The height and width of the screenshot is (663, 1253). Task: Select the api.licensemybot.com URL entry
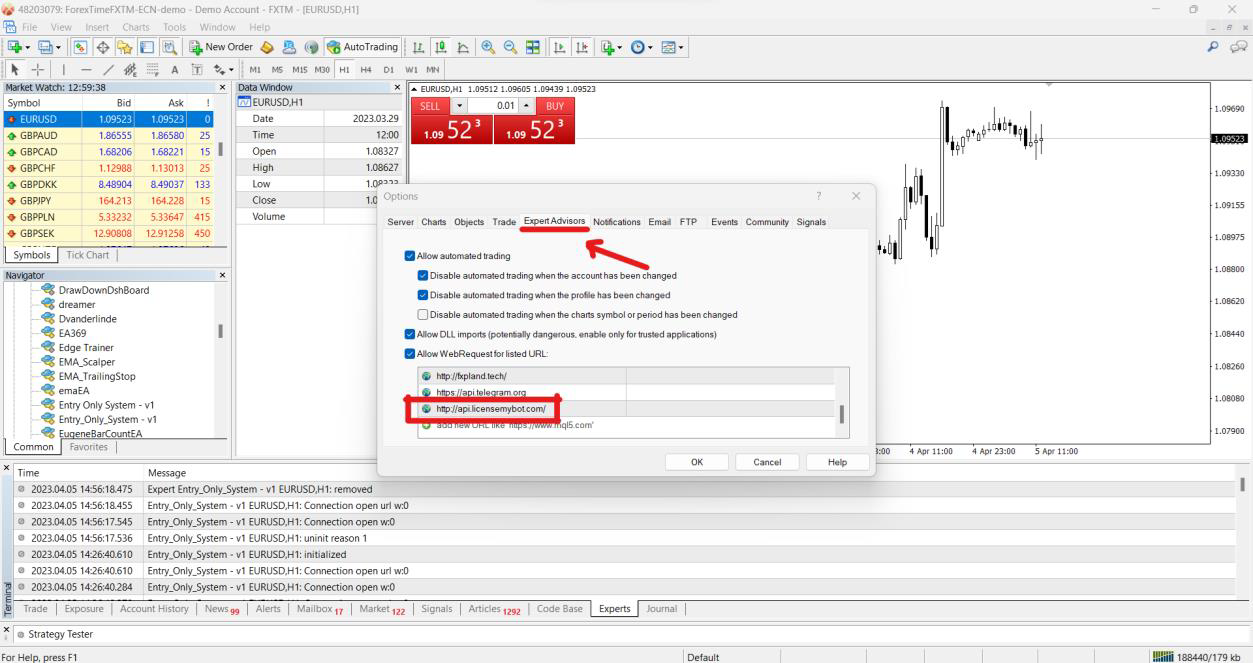(x=491, y=409)
